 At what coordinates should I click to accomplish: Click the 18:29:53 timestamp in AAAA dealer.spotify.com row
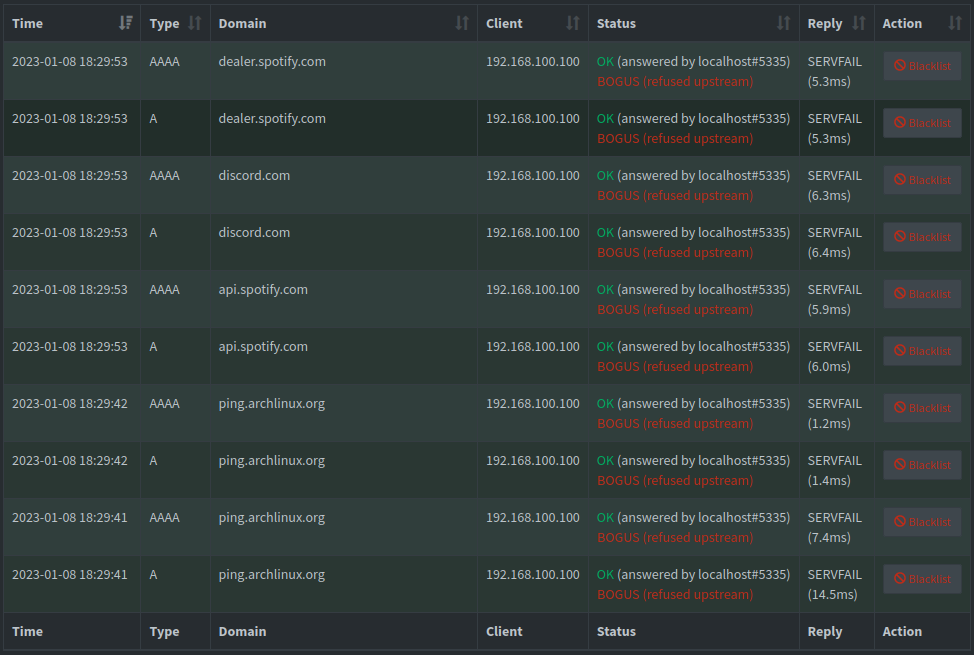[x=70, y=62]
